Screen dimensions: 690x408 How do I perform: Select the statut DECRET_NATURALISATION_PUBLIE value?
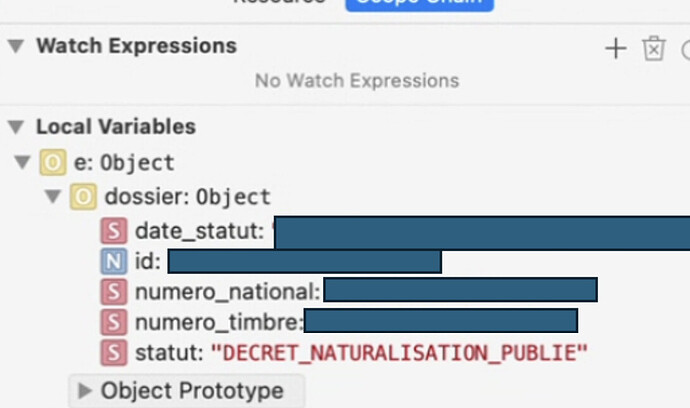pos(399,353)
